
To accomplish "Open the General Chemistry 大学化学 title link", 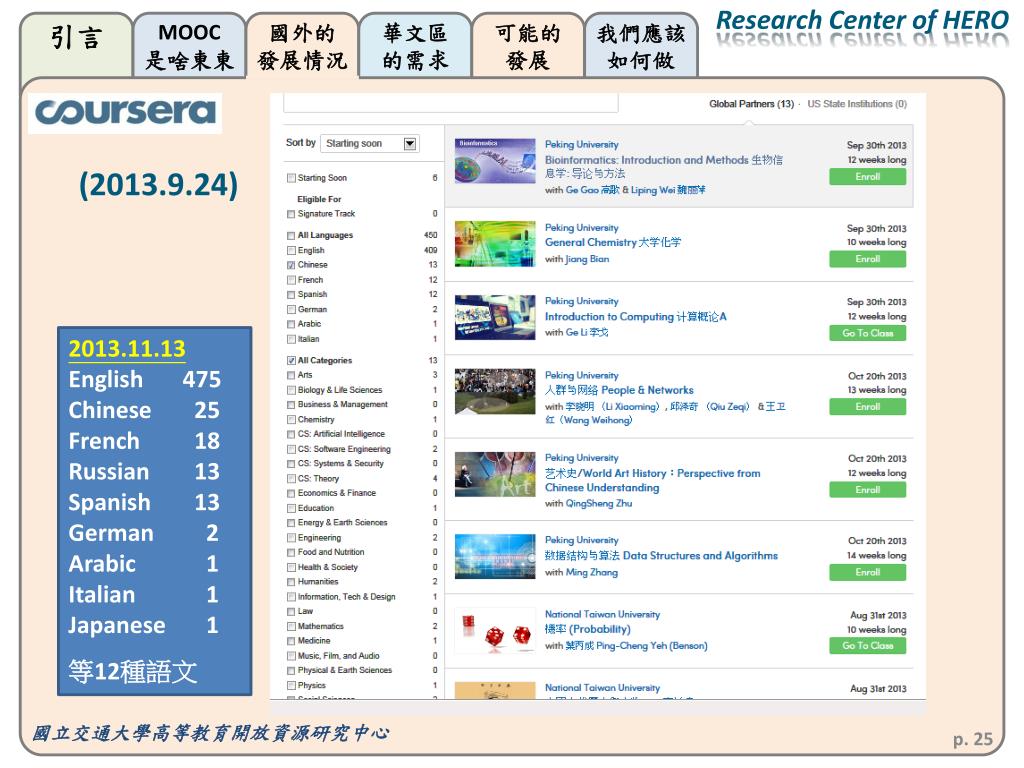I will 613,242.
